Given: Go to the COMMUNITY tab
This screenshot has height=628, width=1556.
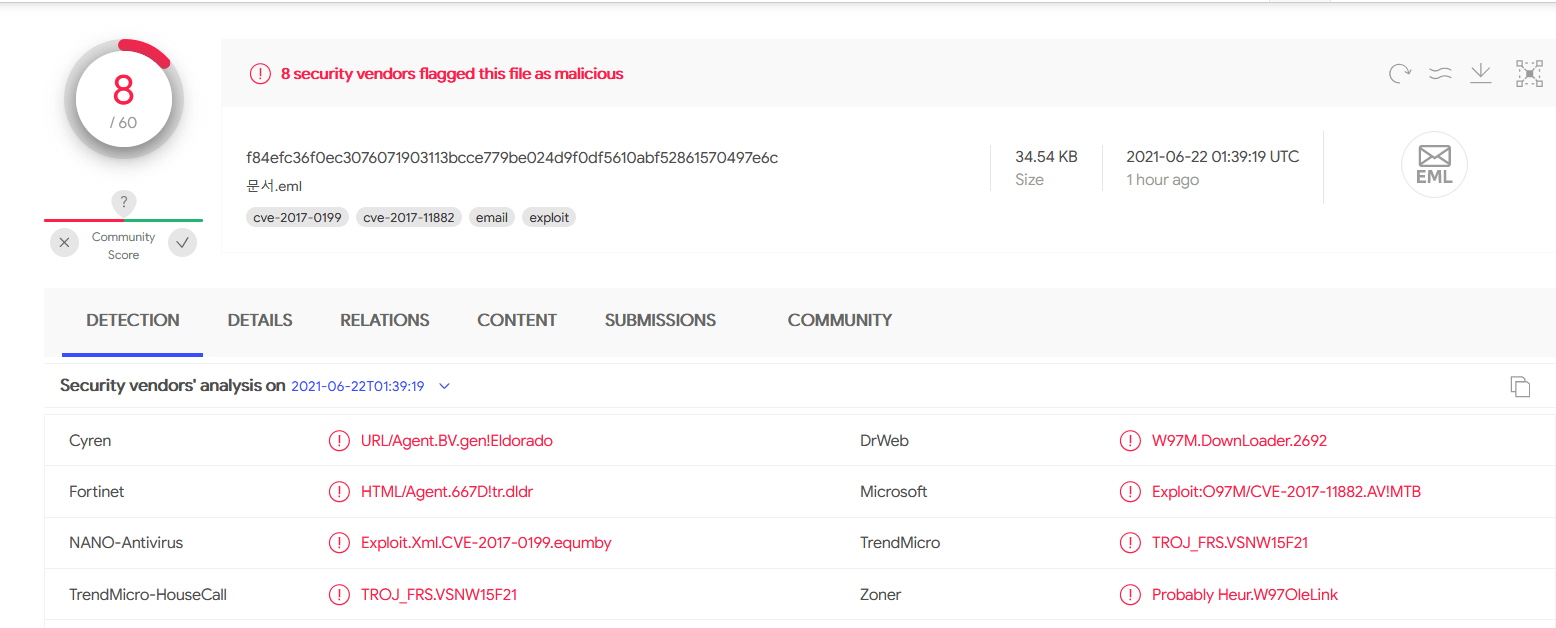Looking at the screenshot, I should point(840,320).
